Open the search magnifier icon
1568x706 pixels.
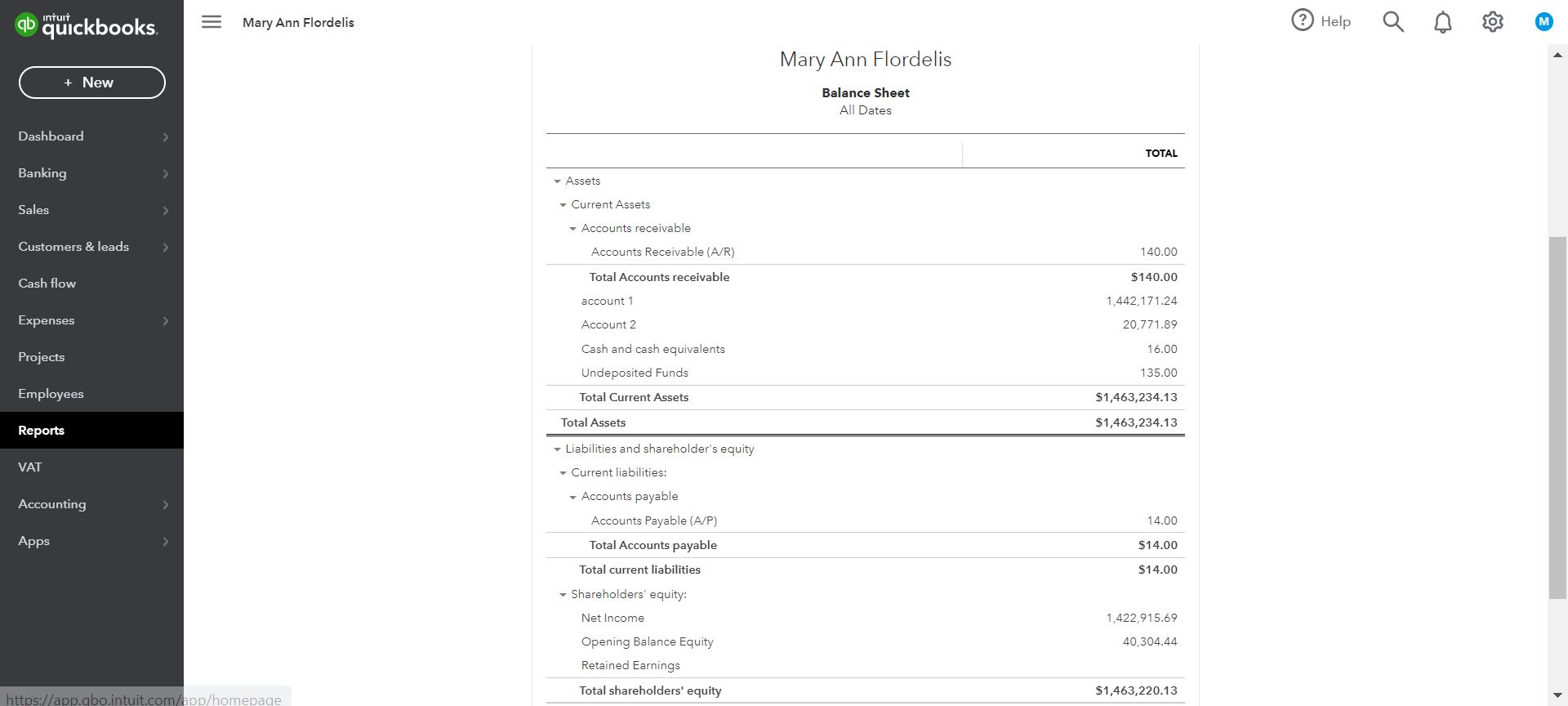click(1393, 22)
